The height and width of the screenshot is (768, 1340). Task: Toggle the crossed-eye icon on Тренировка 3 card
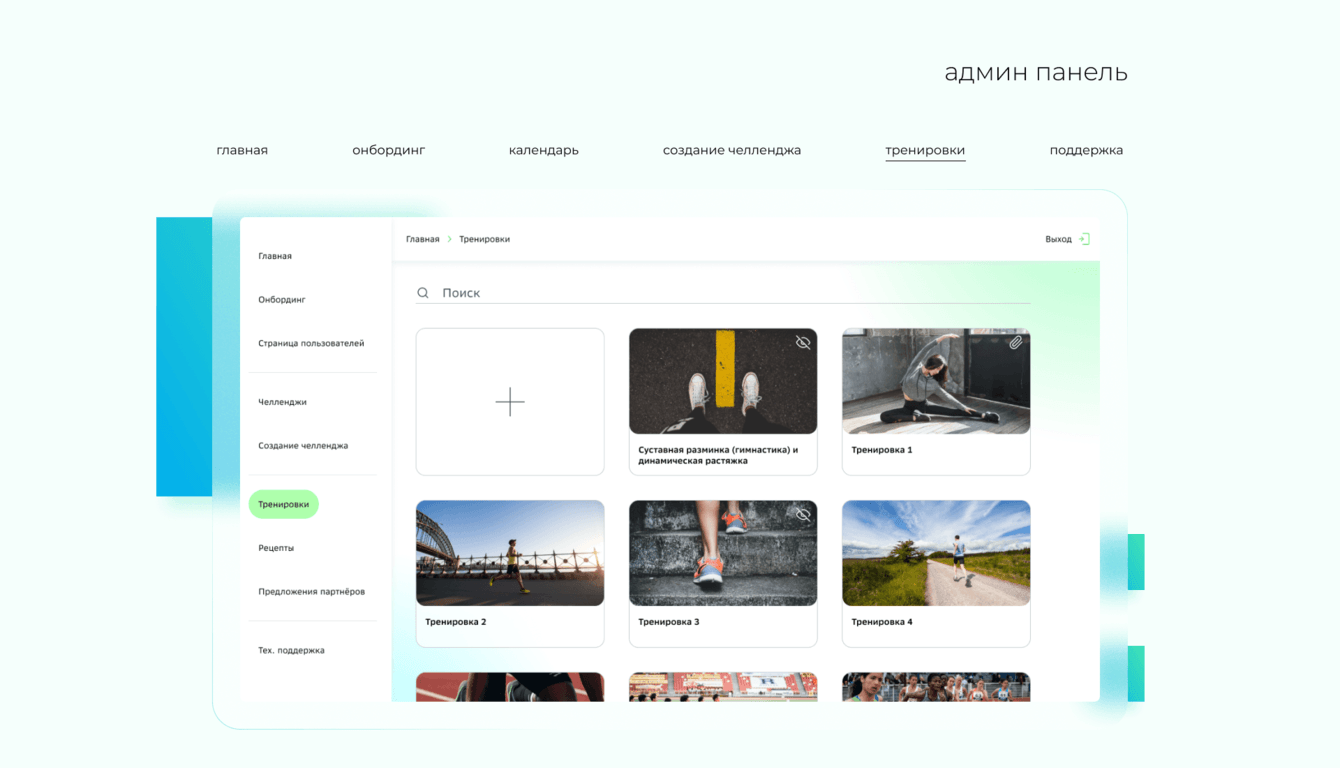click(x=803, y=515)
